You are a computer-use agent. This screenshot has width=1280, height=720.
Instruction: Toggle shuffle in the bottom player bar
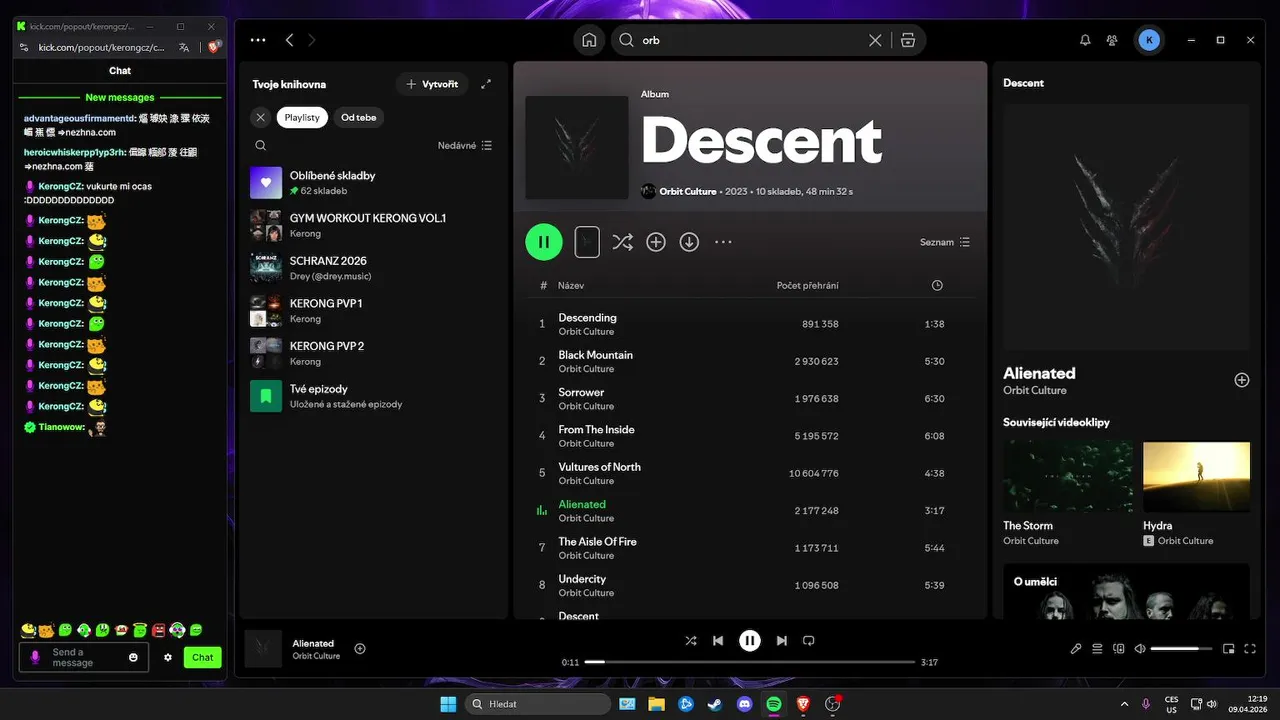point(690,640)
